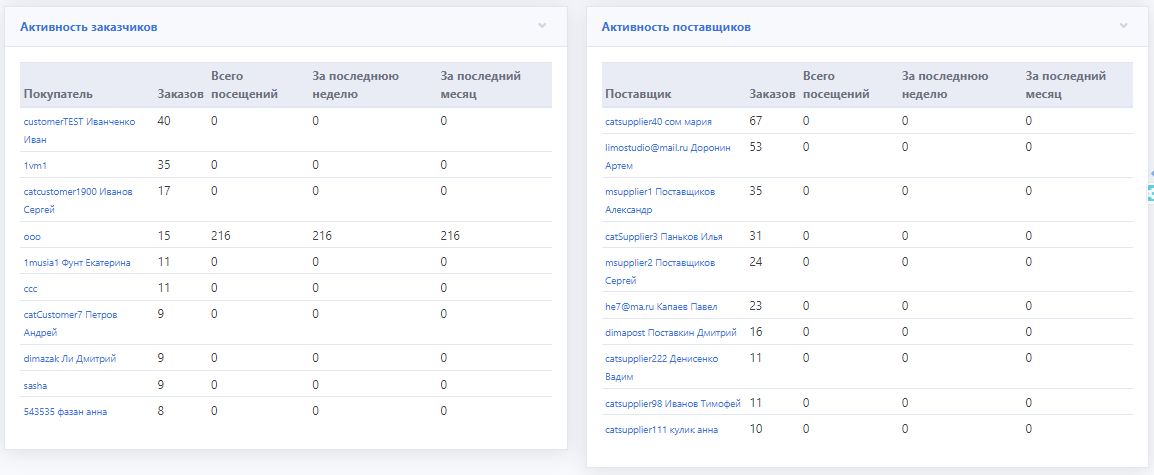This screenshot has height=475, width=1154.
Task: Open 1musia1 Фунт Екатерина buyer
Action: click(x=77, y=262)
